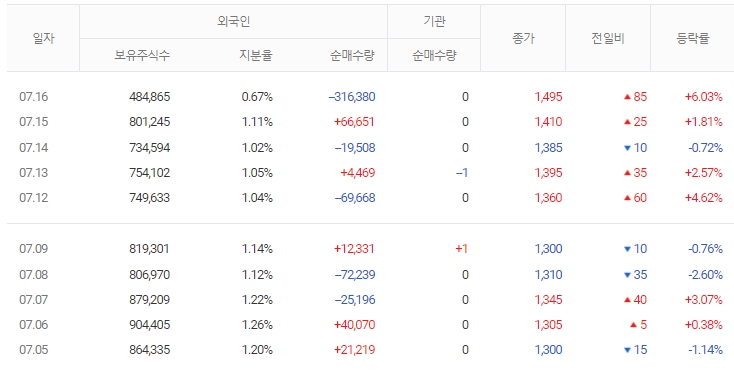This screenshot has width=734, height=371.
Task: Click holdings value 864,335
Action: (150, 350)
